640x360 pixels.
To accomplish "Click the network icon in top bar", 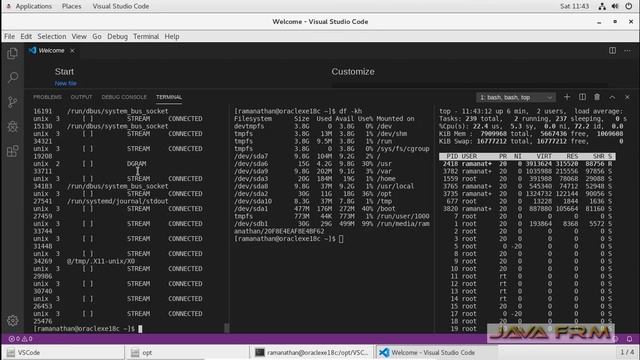I will pyautogui.click(x=602, y=6).
